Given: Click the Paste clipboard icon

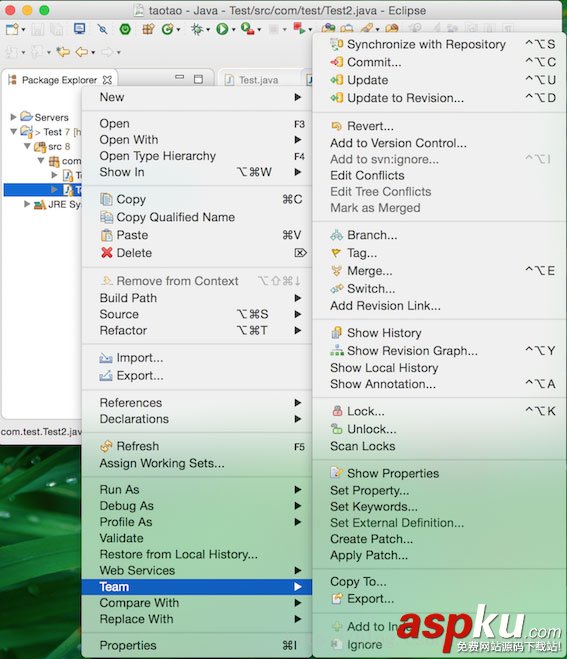Looking at the screenshot, I should tap(106, 235).
